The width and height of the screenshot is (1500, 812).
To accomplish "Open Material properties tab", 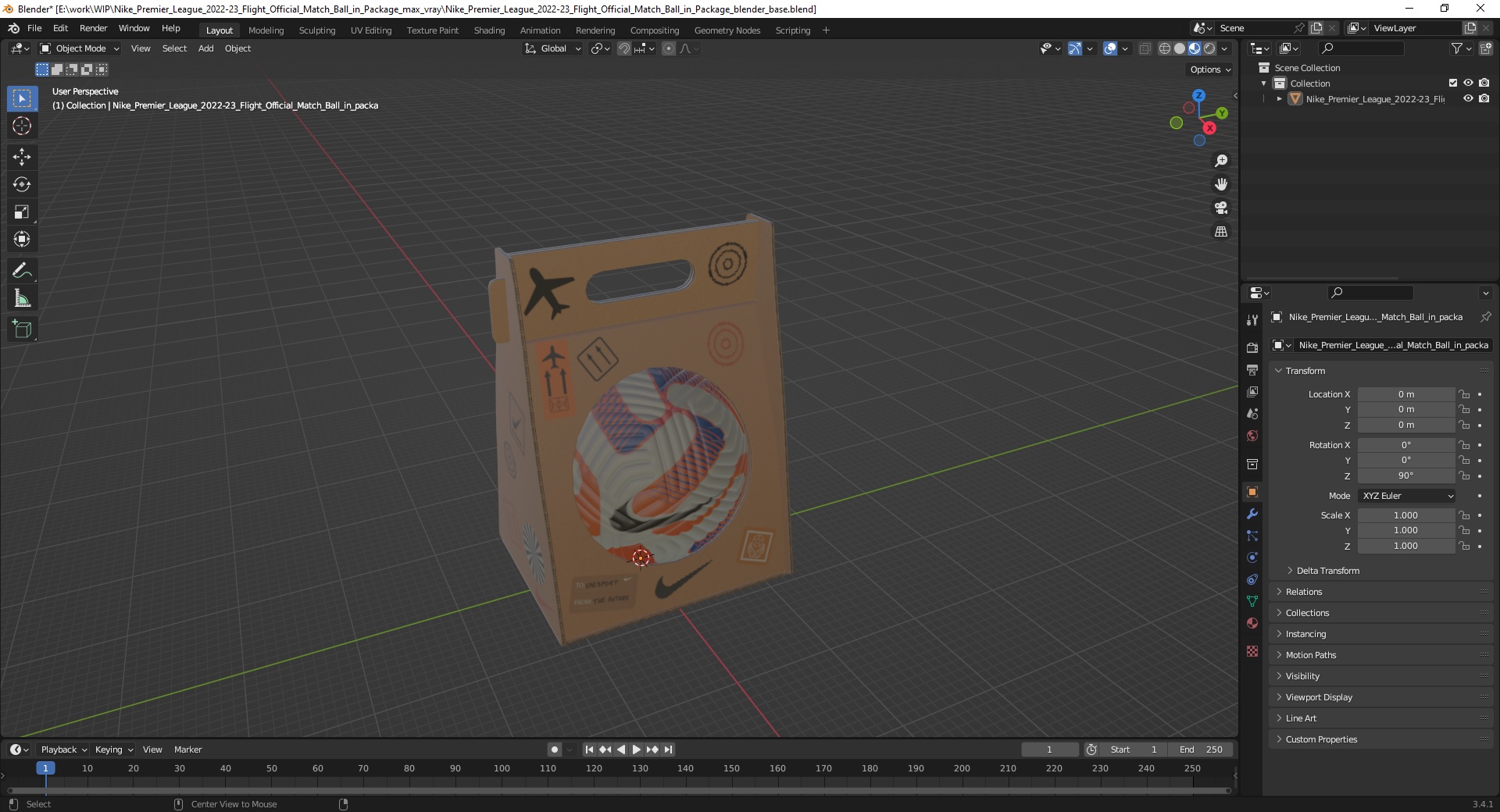I will [x=1252, y=623].
